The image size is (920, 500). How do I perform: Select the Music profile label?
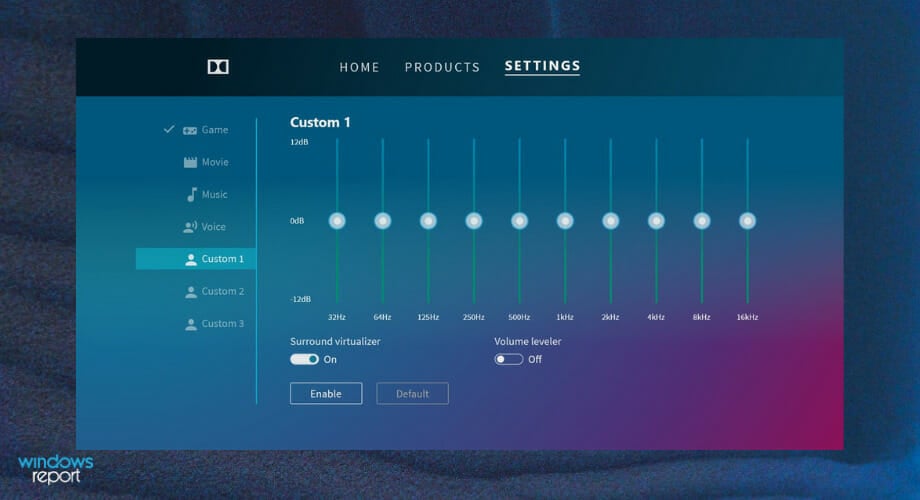[x=215, y=194]
